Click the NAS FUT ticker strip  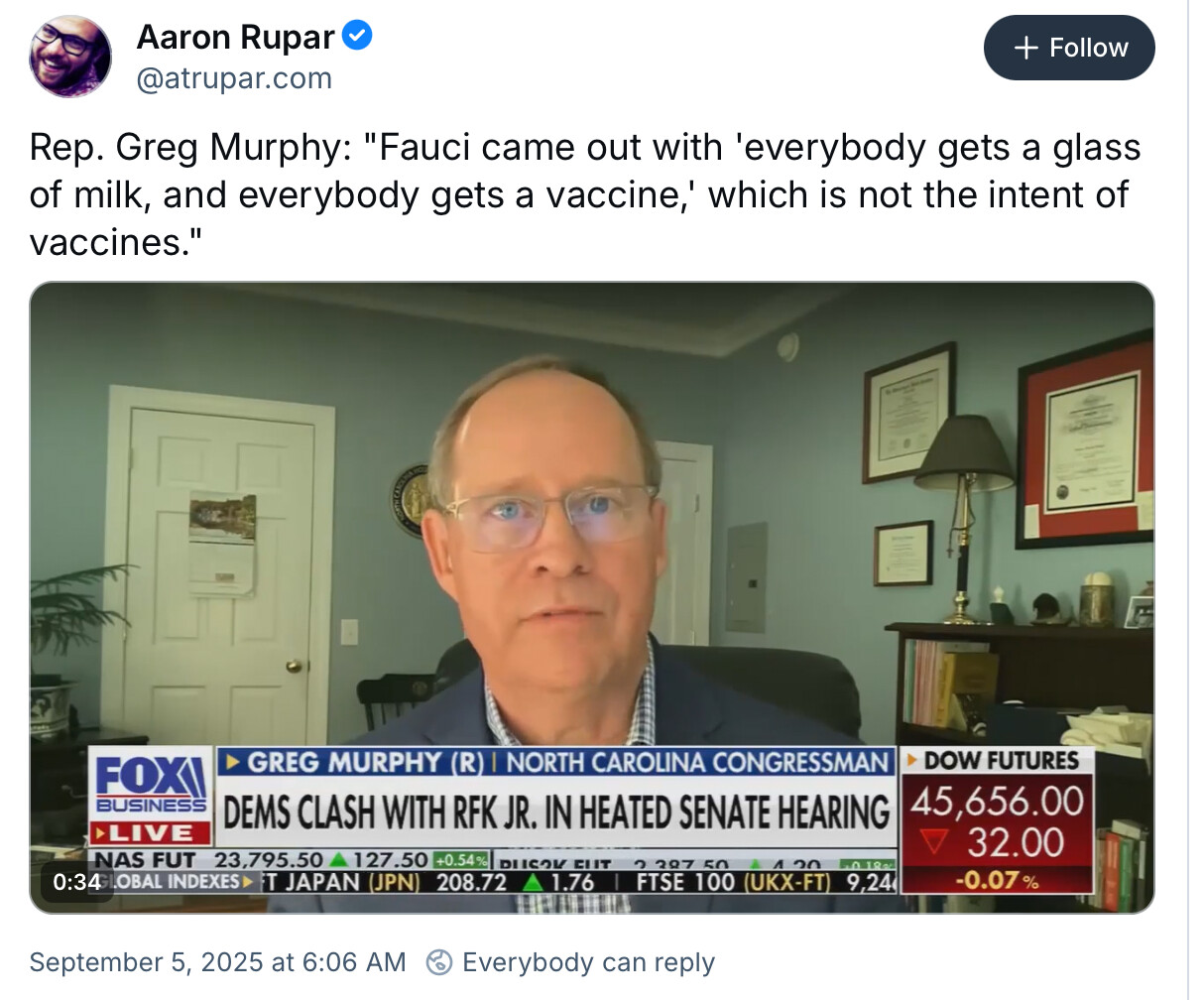[290, 859]
